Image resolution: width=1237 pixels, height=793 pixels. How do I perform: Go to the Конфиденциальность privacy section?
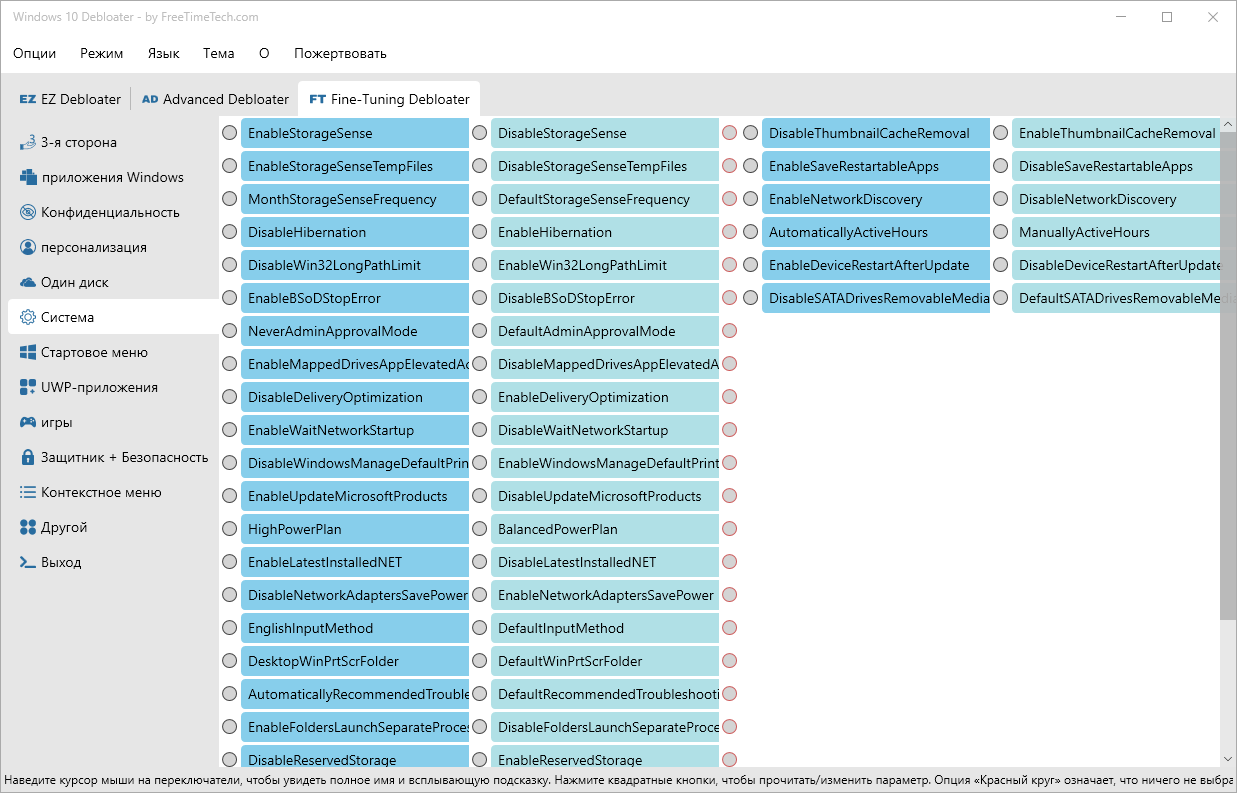112,212
